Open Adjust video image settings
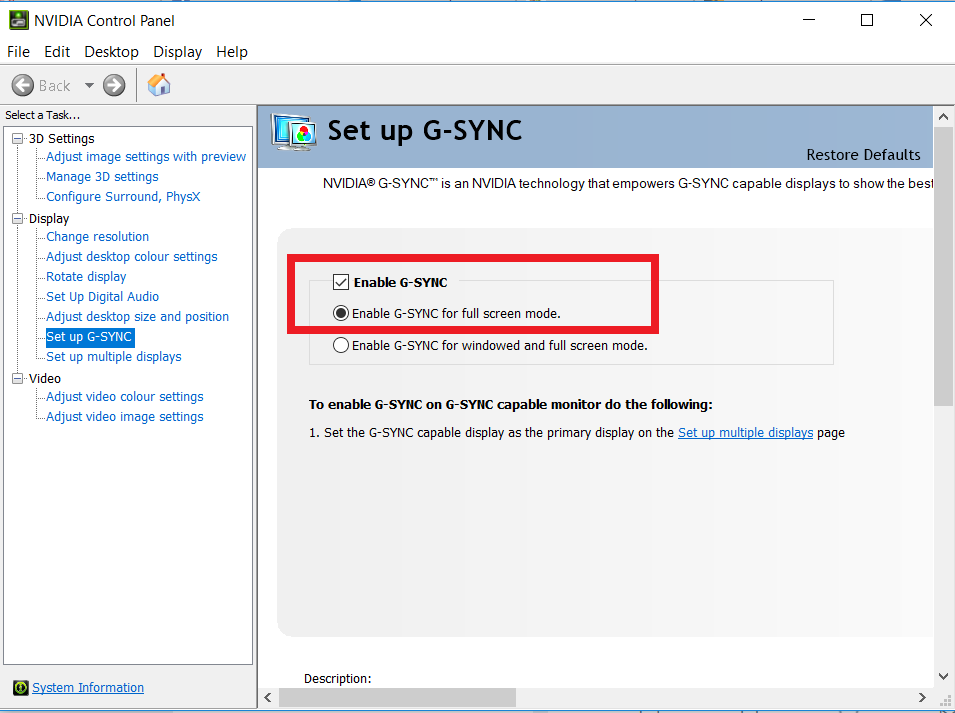 tap(125, 416)
